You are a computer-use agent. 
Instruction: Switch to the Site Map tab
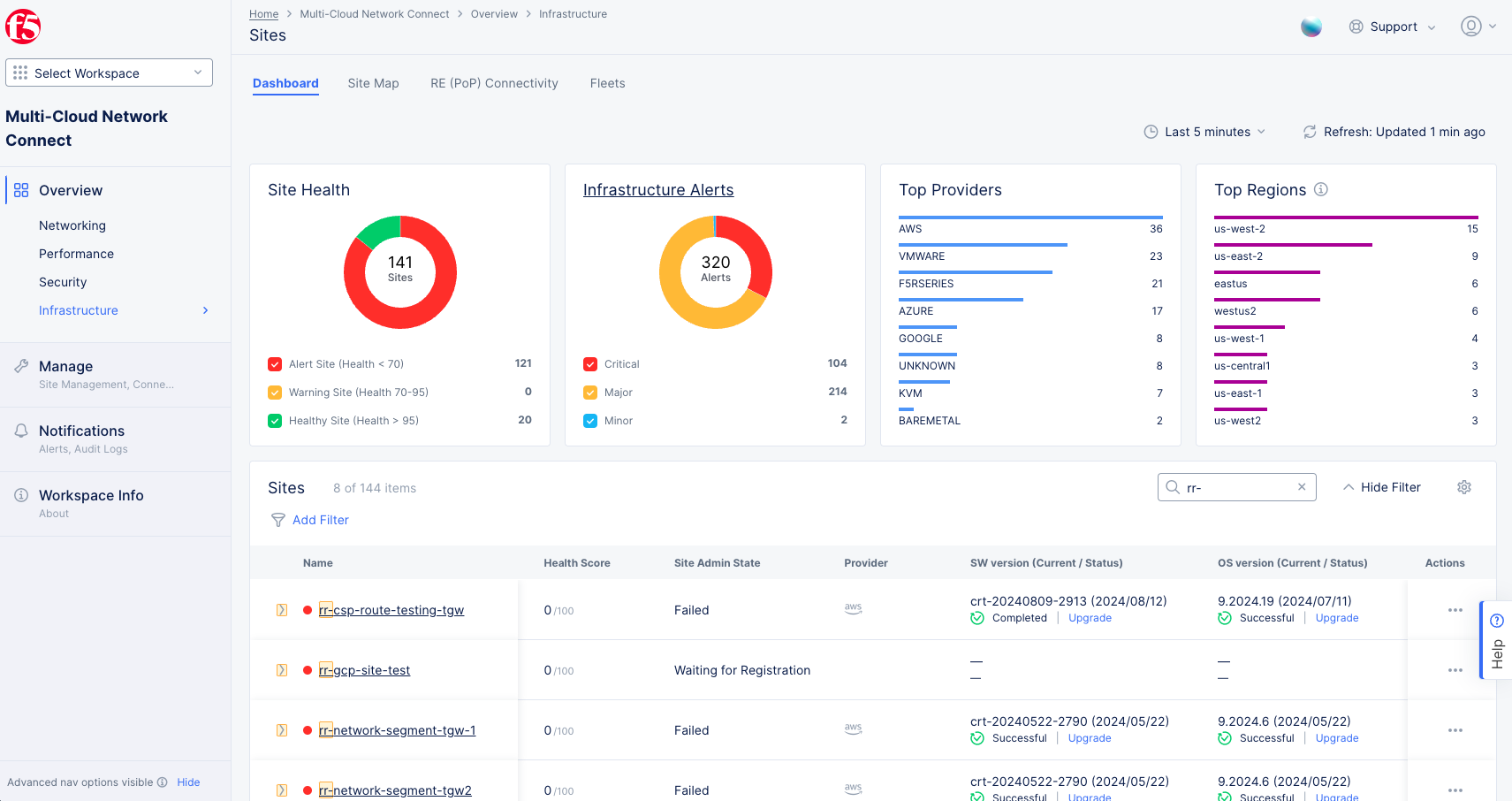pos(373,82)
